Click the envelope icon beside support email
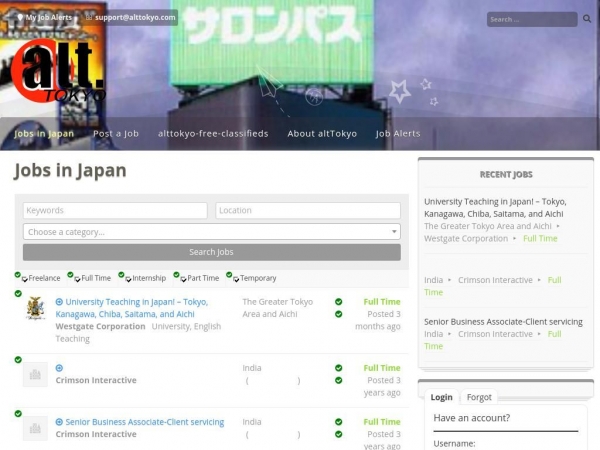Image resolution: width=600 pixels, height=450 pixels. pyautogui.click(x=89, y=17)
